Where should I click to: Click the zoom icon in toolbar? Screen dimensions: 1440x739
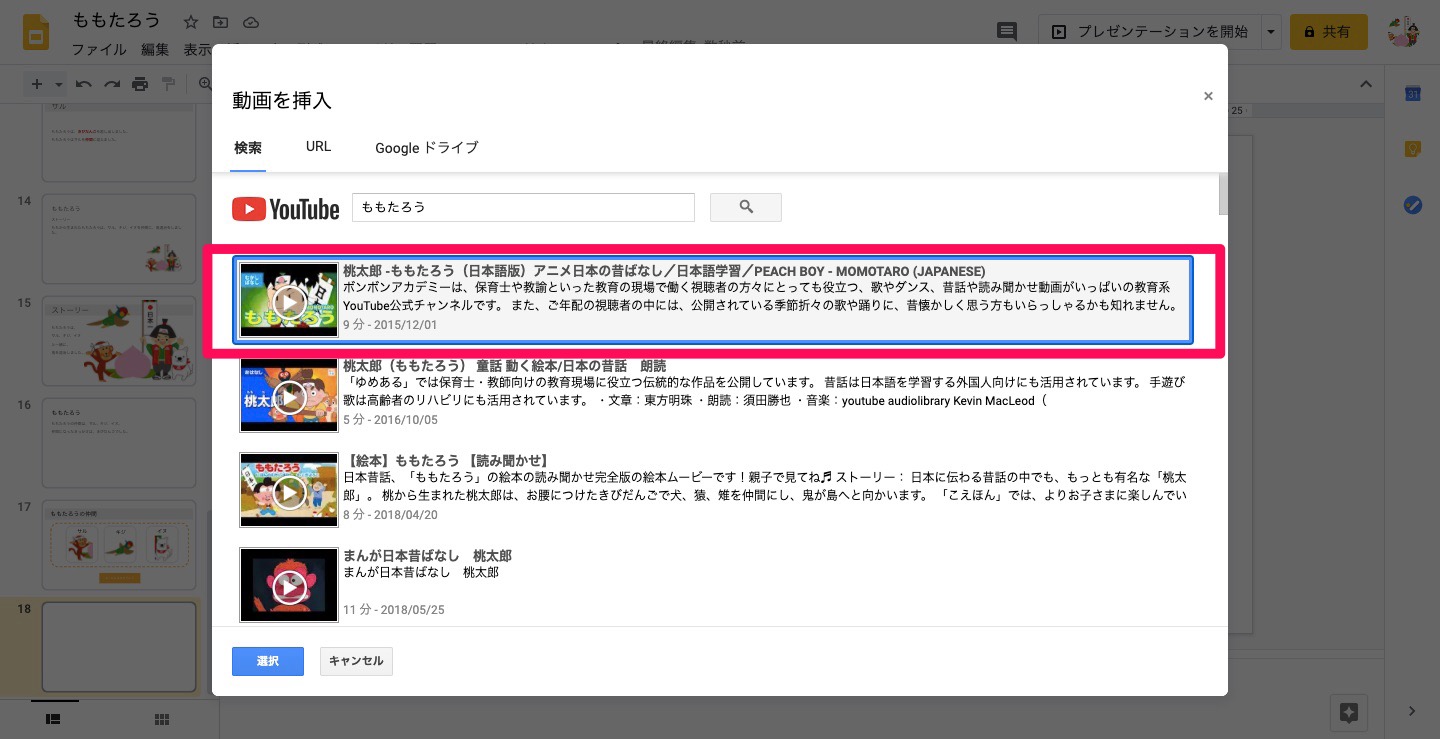(205, 84)
